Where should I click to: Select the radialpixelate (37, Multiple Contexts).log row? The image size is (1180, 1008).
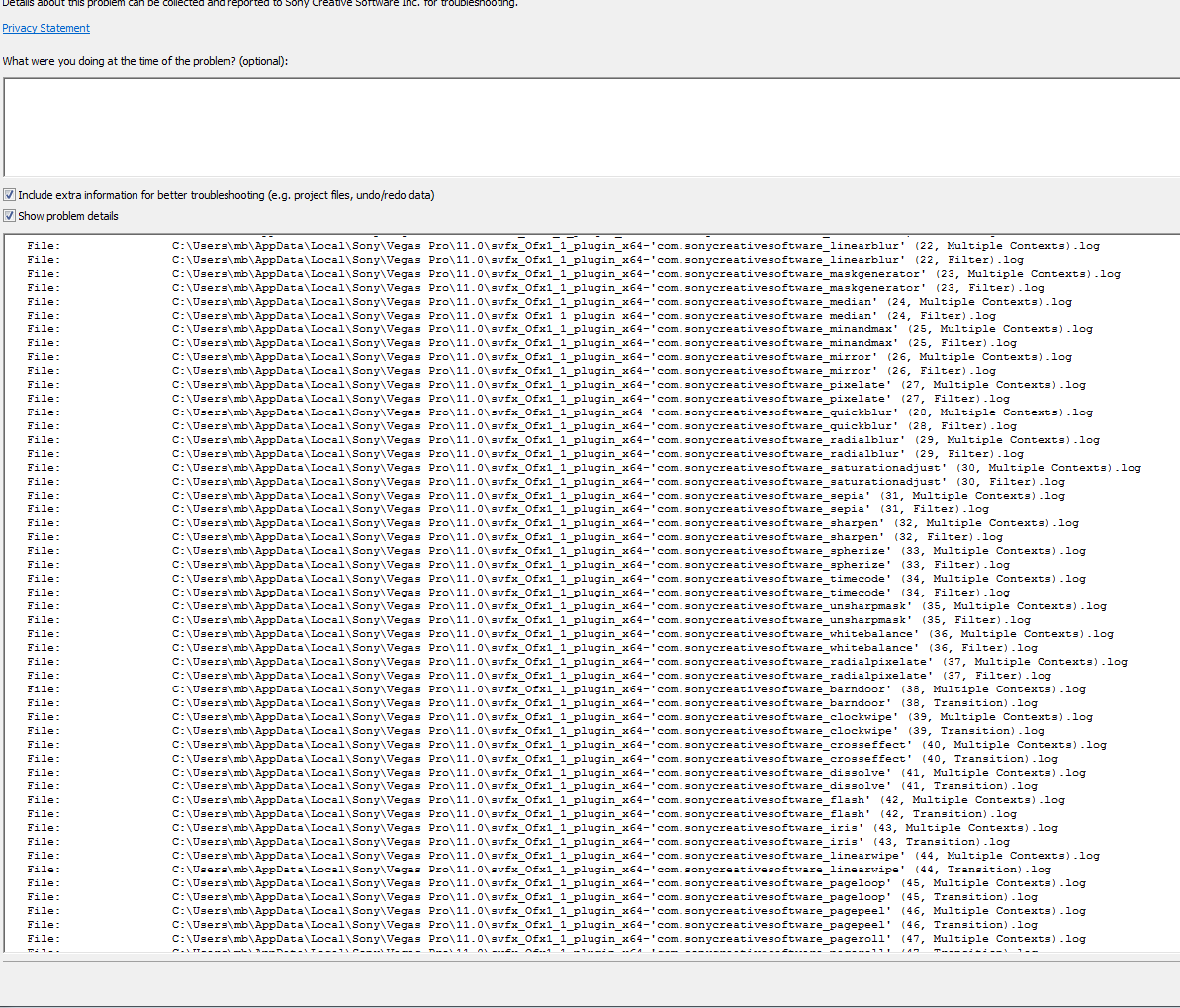578,662
